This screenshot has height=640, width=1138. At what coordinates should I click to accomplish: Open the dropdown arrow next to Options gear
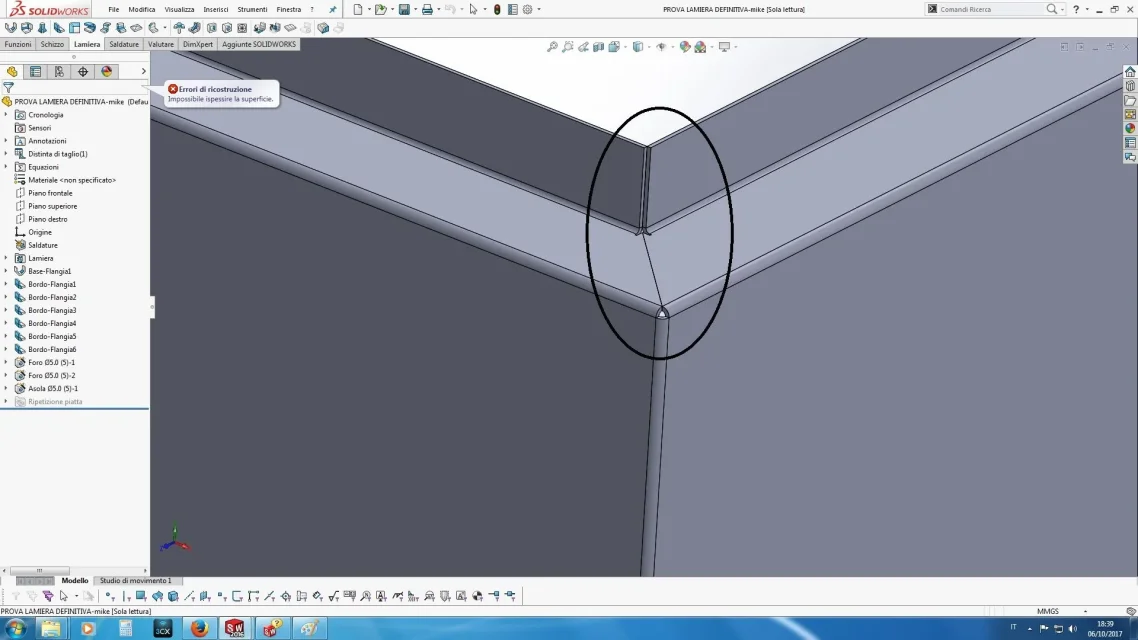coord(539,9)
